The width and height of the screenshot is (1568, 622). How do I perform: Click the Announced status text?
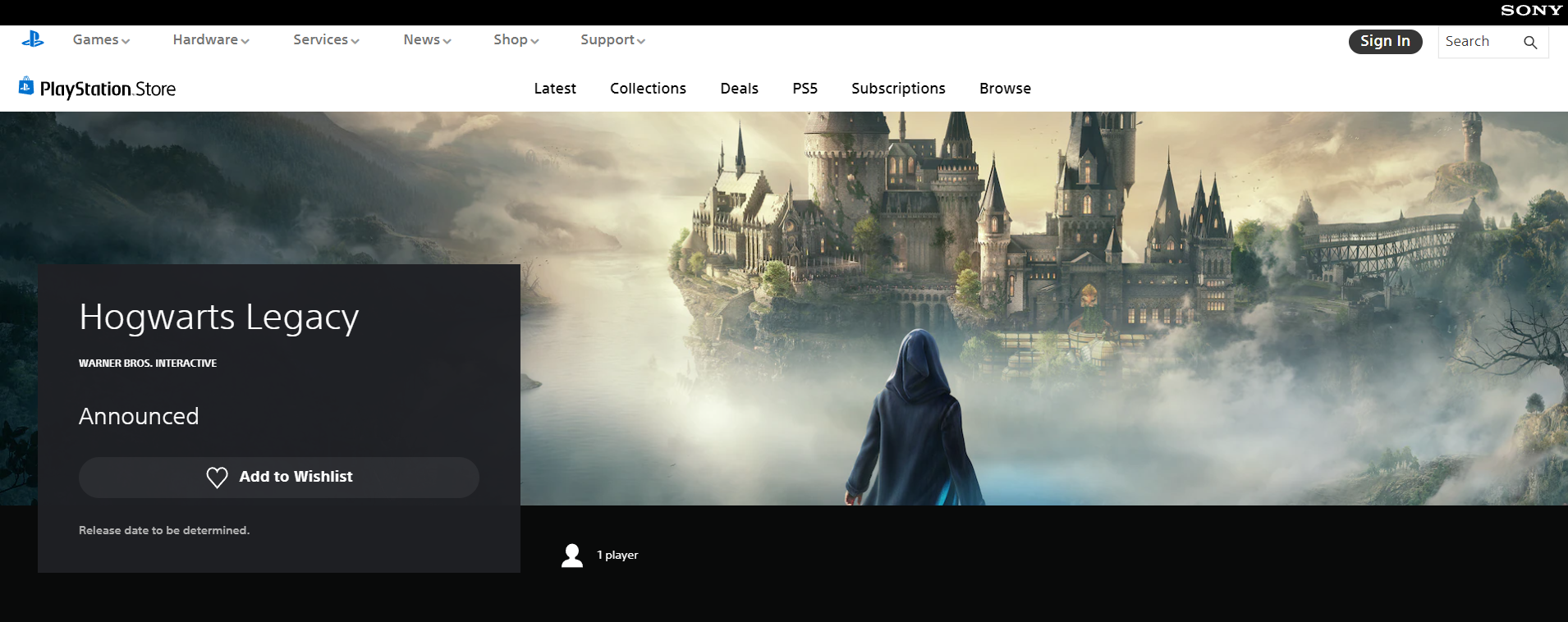[139, 416]
